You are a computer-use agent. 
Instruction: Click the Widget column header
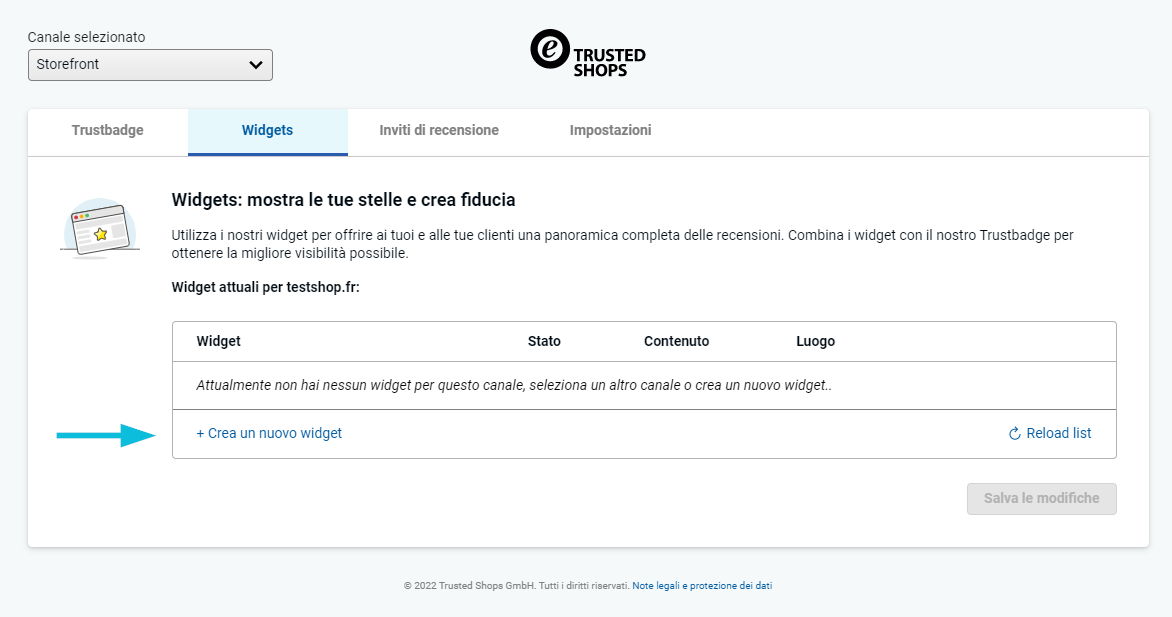(218, 341)
